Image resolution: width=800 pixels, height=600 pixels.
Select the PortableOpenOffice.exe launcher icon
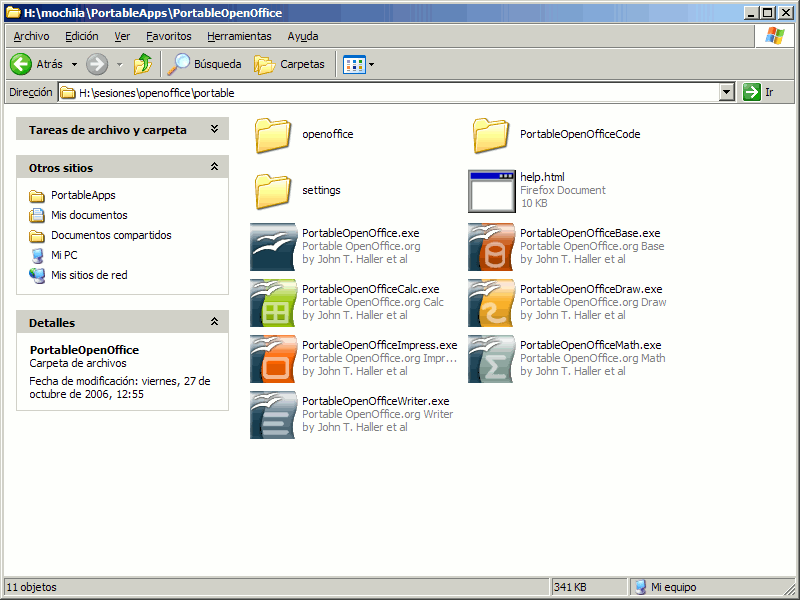tap(273, 247)
